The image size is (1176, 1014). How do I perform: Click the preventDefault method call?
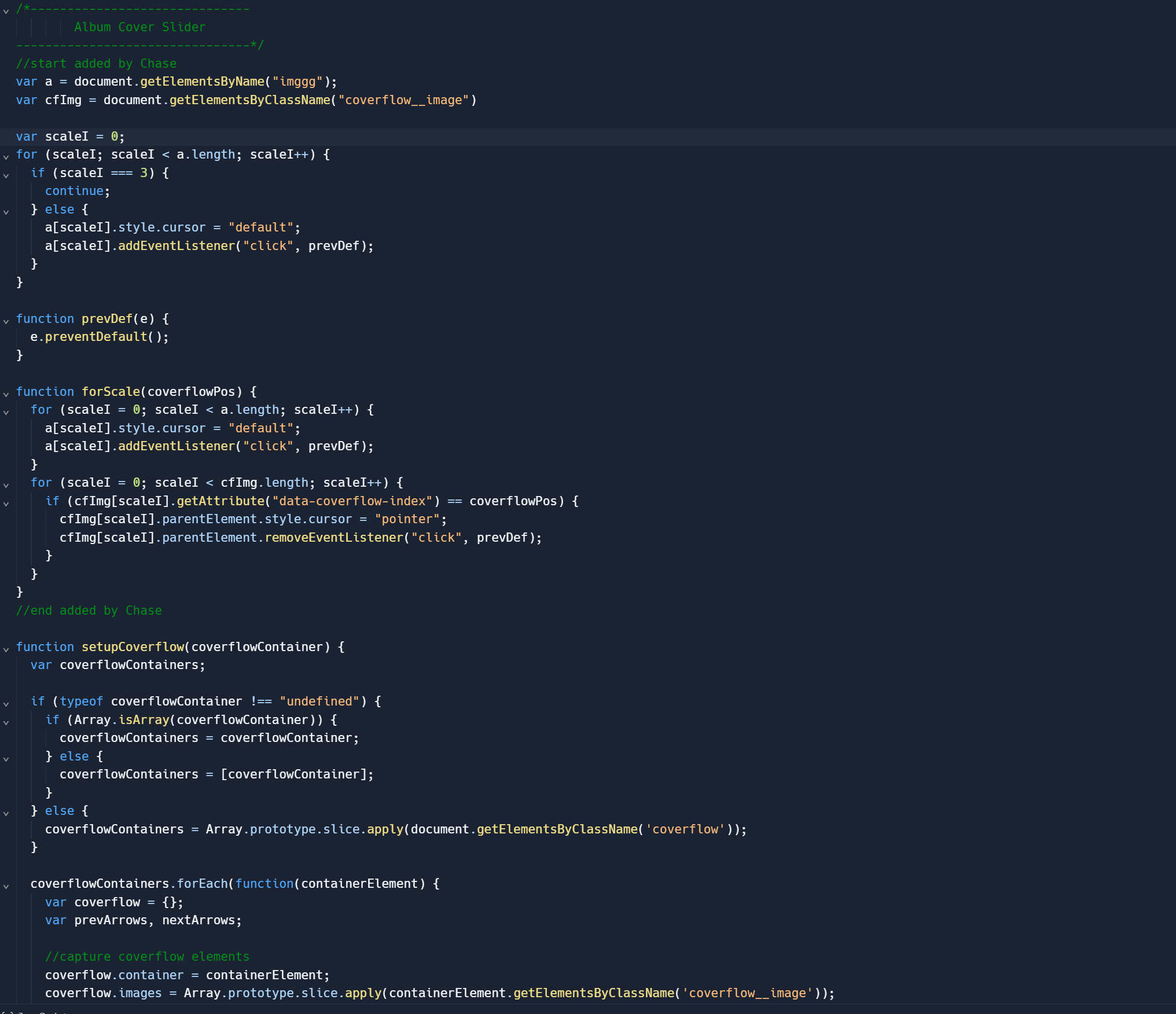click(95, 337)
